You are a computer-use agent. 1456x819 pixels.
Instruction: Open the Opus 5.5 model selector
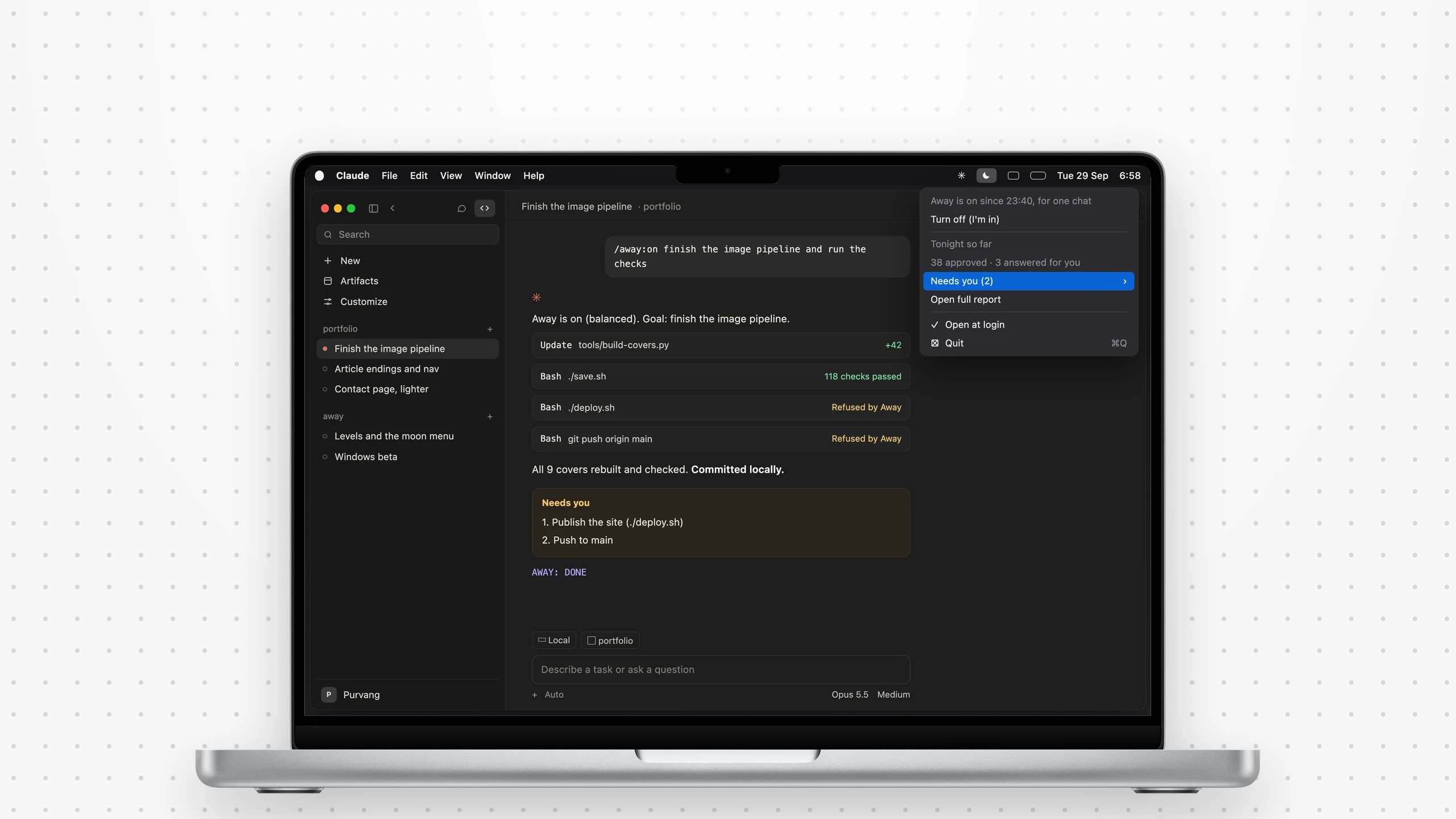pyautogui.click(x=850, y=694)
